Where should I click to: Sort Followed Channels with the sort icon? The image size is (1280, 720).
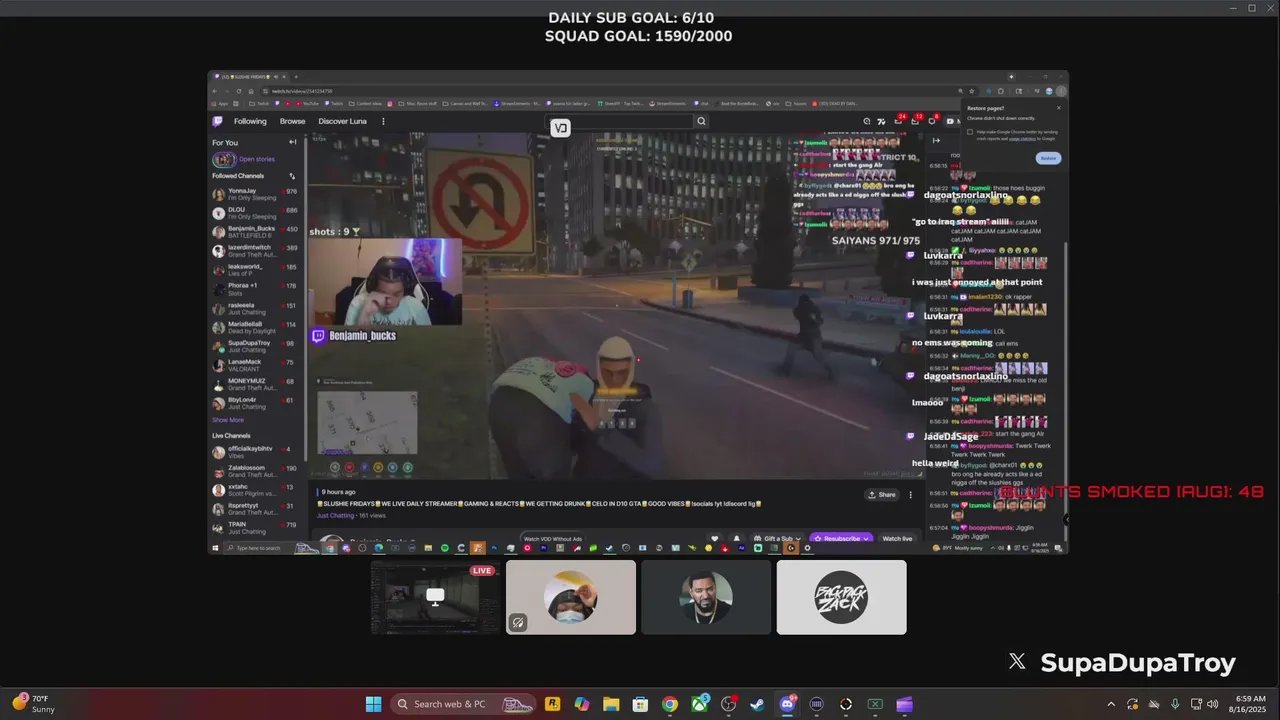pyautogui.click(x=292, y=176)
